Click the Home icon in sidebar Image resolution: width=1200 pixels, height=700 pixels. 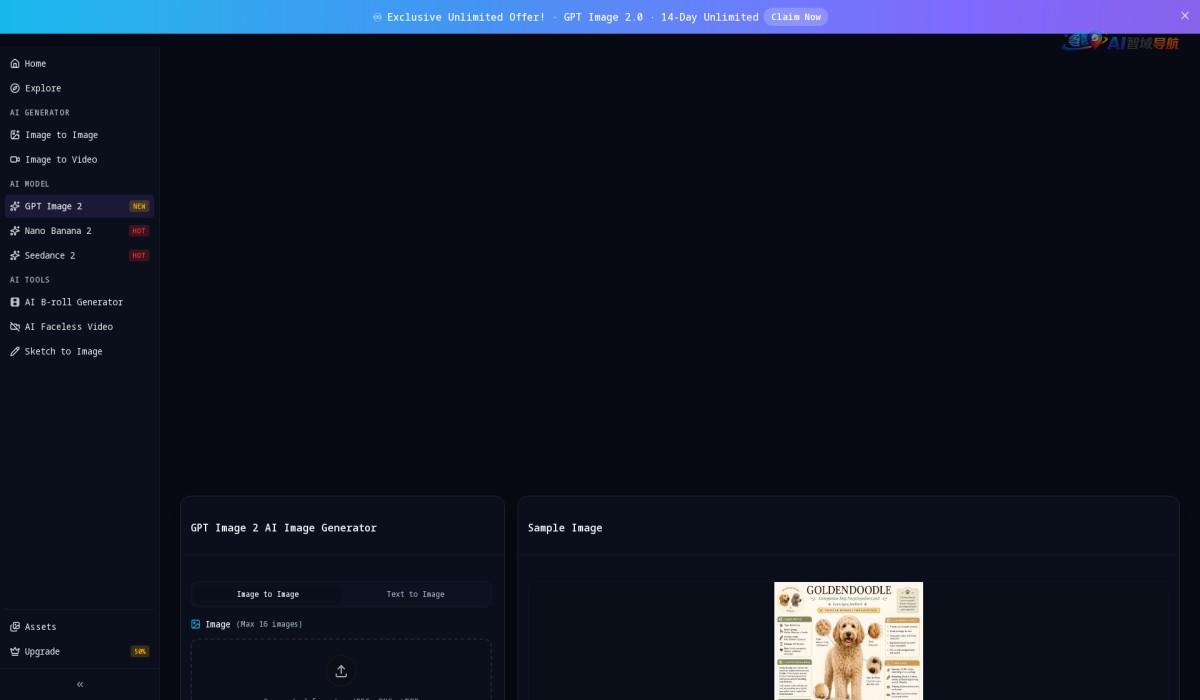[15, 64]
